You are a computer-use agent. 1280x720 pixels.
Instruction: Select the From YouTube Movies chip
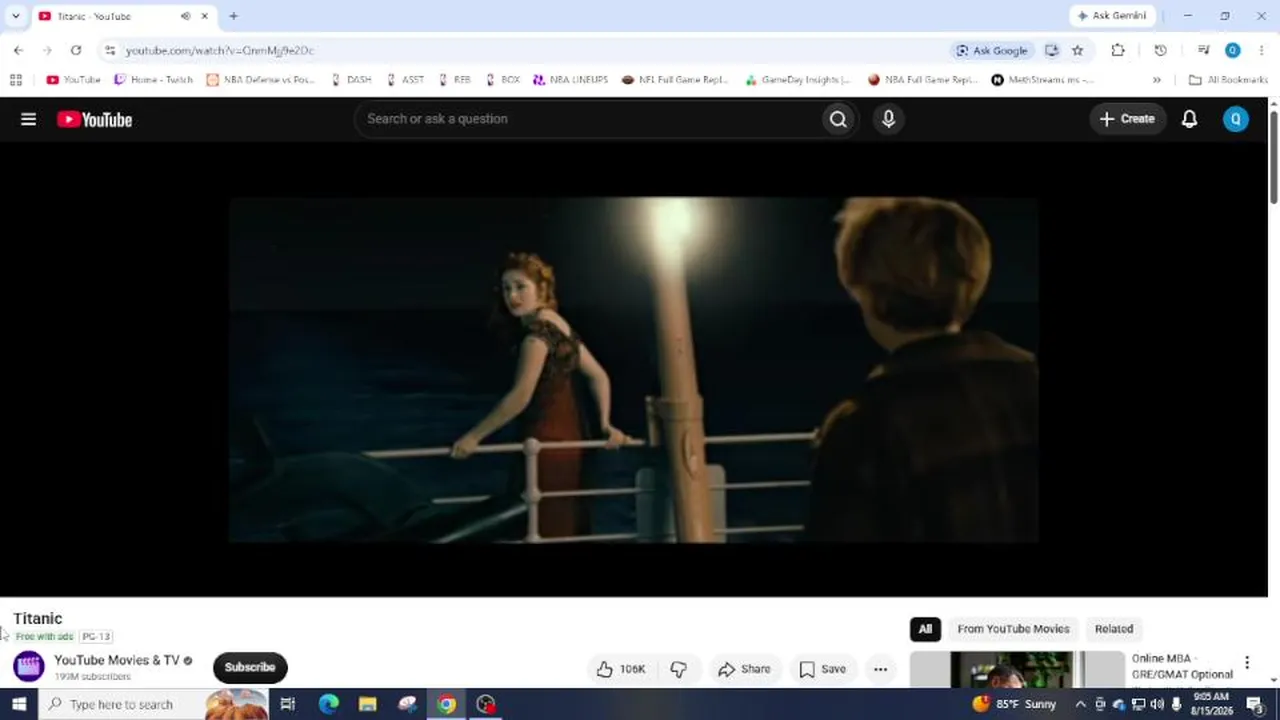1013,629
